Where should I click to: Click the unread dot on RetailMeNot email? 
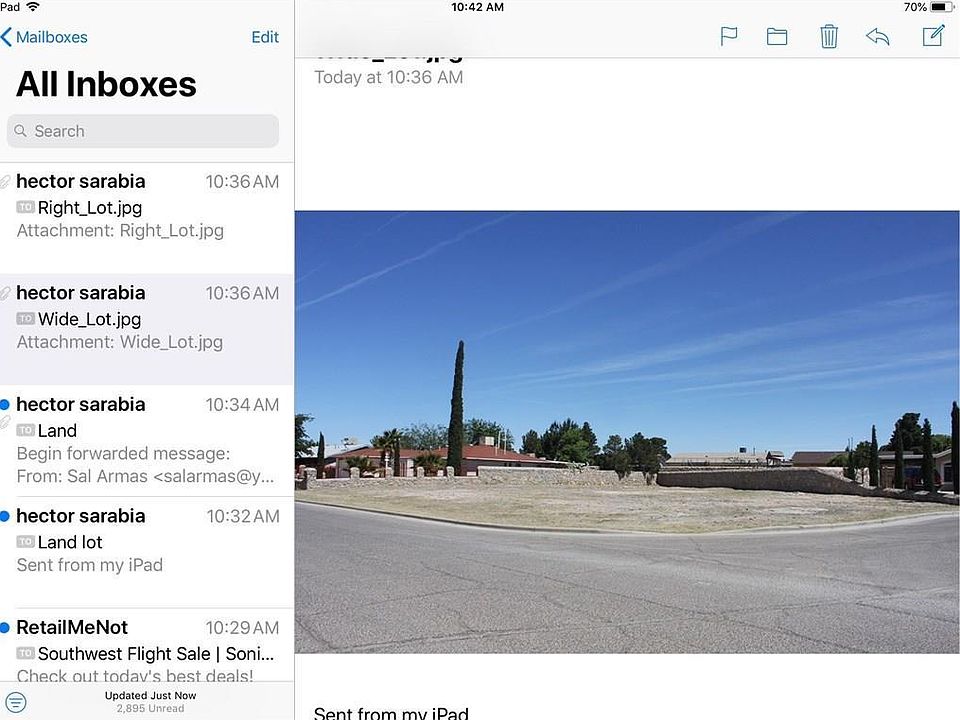(x=5, y=628)
